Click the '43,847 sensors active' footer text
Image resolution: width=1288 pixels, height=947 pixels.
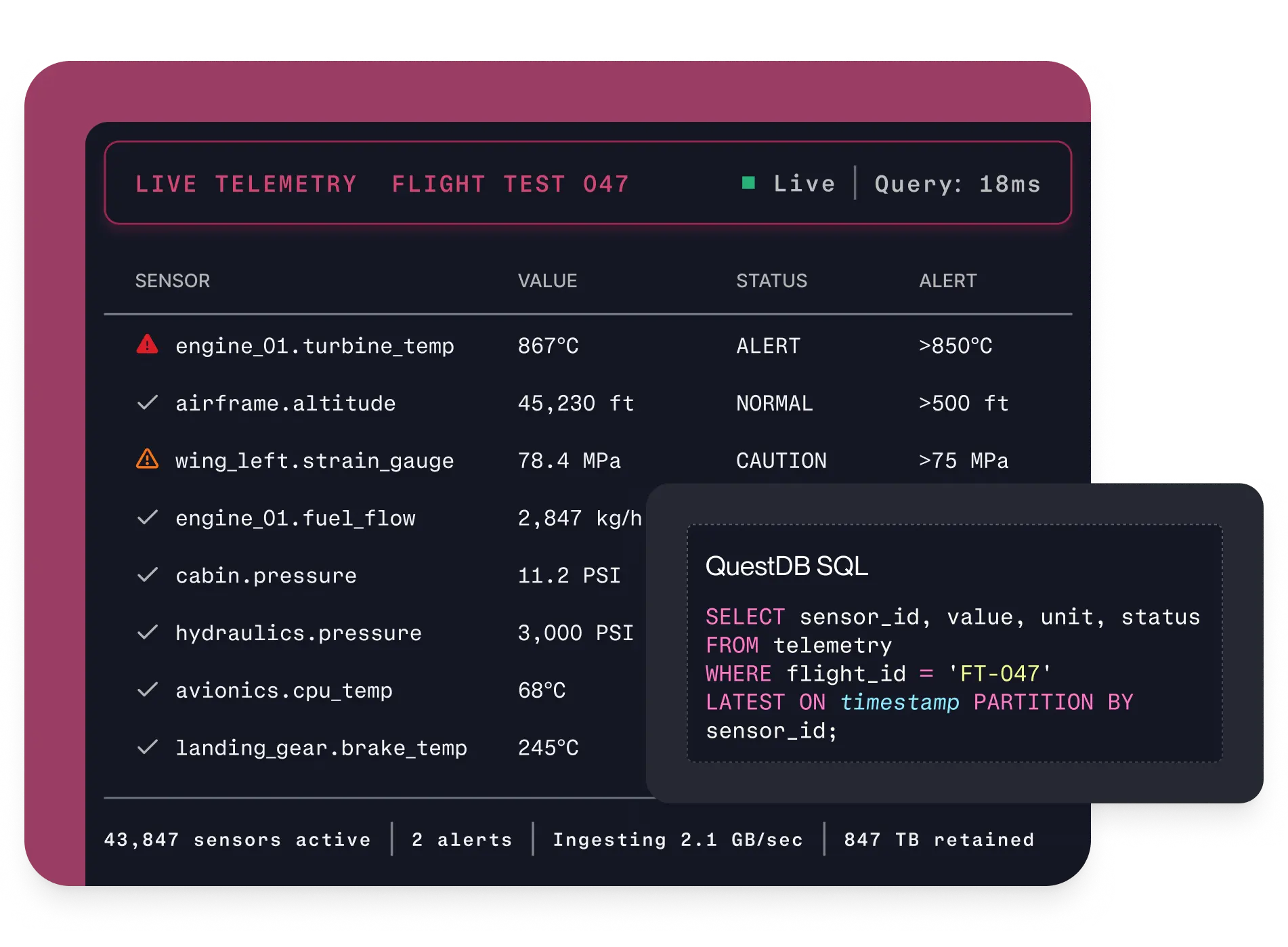(237, 840)
